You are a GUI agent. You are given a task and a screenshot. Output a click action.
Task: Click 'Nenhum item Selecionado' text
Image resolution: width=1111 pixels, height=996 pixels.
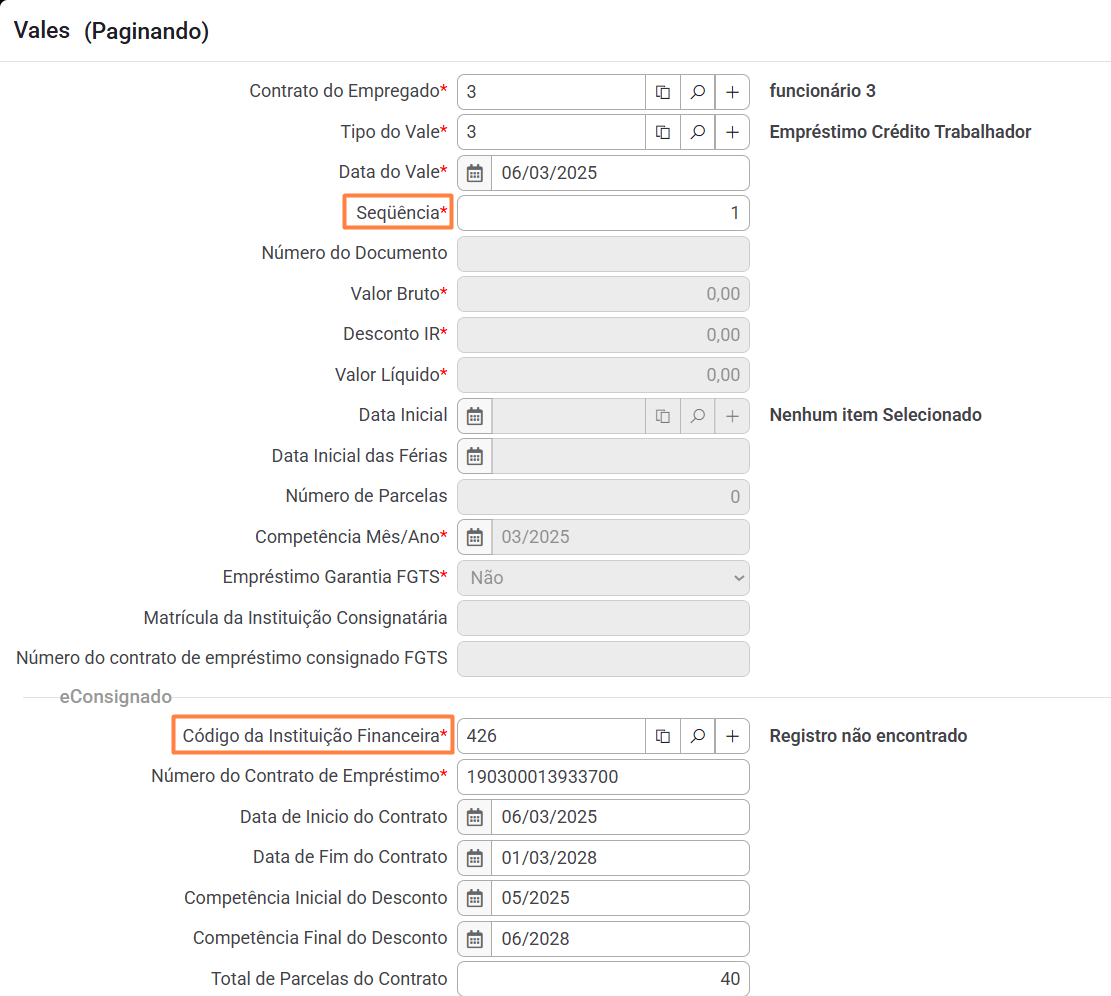point(875,415)
